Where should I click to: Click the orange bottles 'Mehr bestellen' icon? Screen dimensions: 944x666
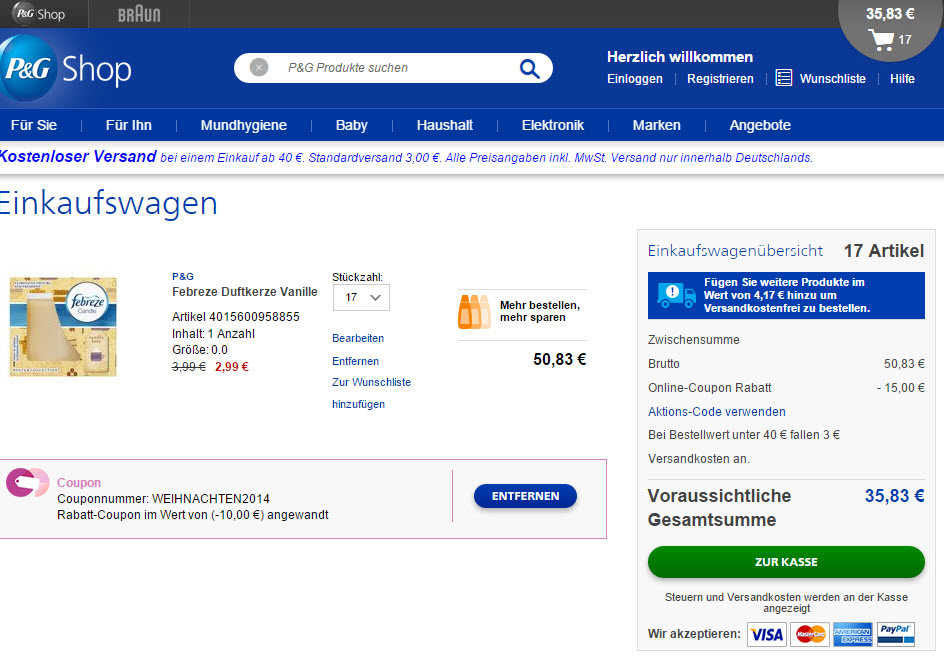[x=474, y=311]
